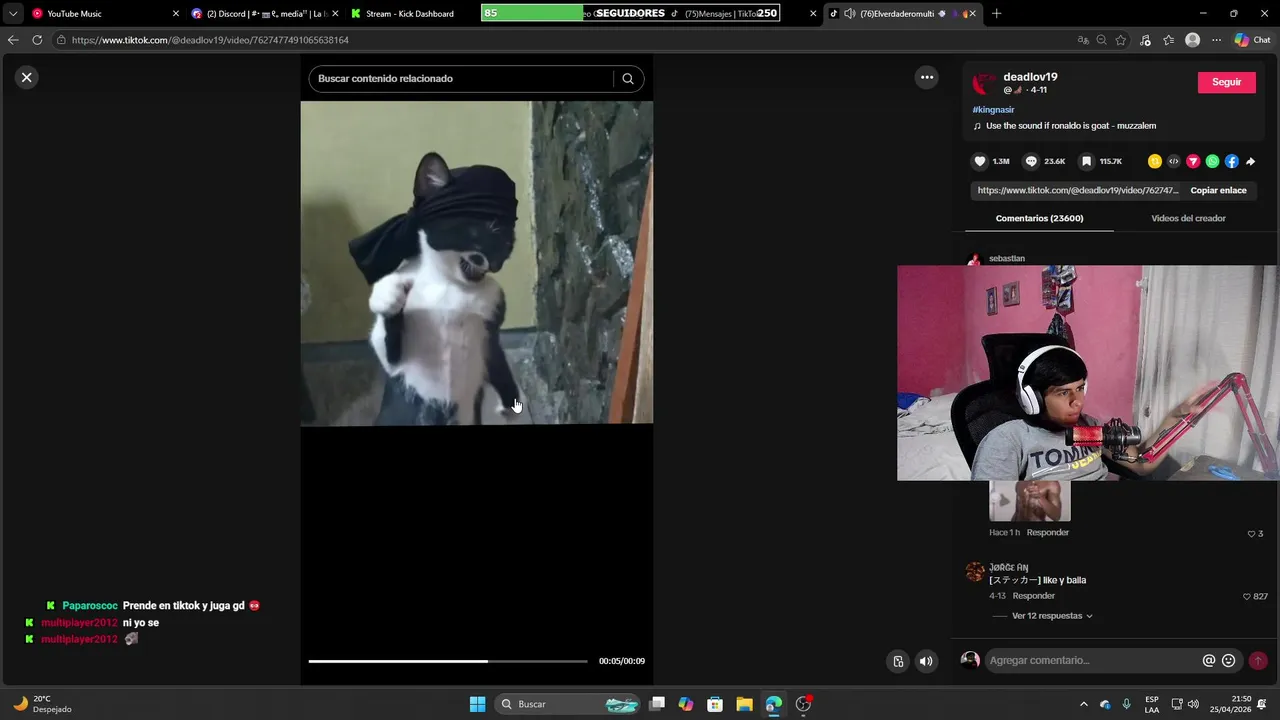This screenshot has height=720, width=1280.
Task: Click Responder under the Hace 1 h comment
Action: [1047, 533]
